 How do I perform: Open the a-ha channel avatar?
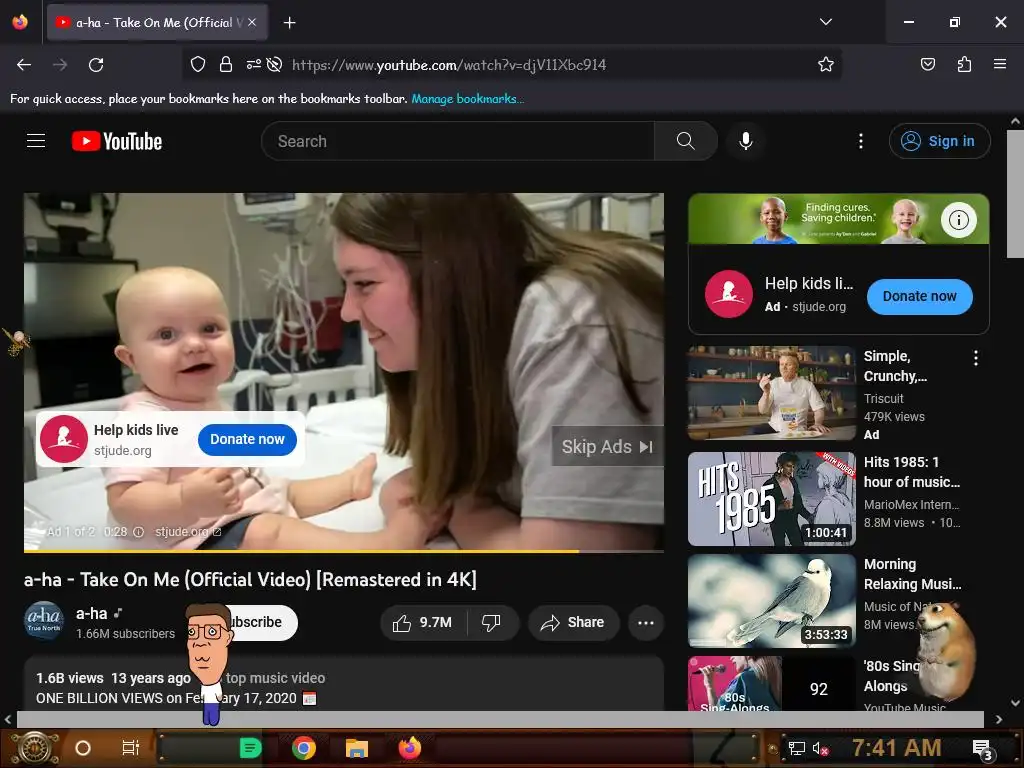44,621
